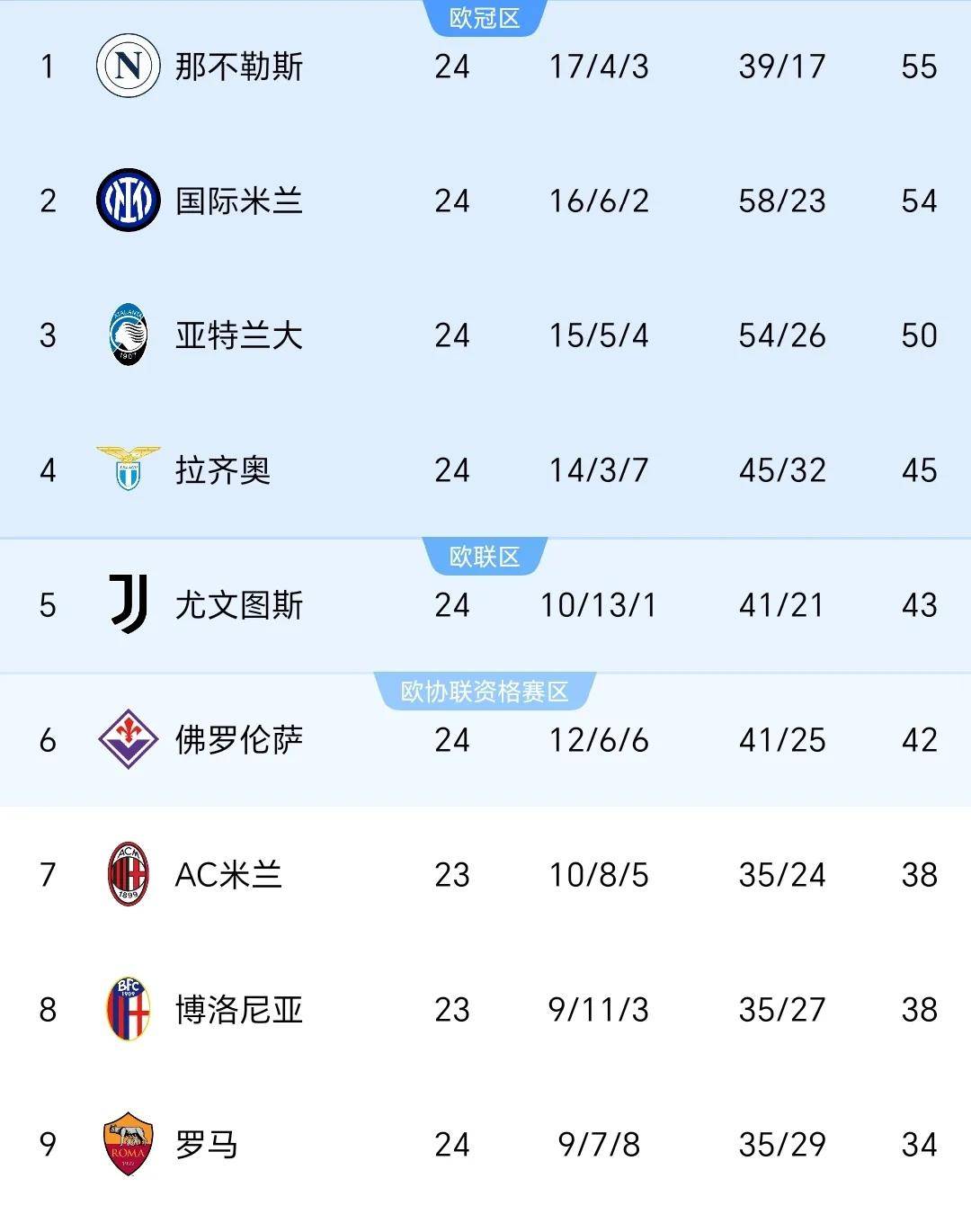This screenshot has width=971, height=1232.
Task: Tap the Inter Milan logo
Action: (x=128, y=200)
